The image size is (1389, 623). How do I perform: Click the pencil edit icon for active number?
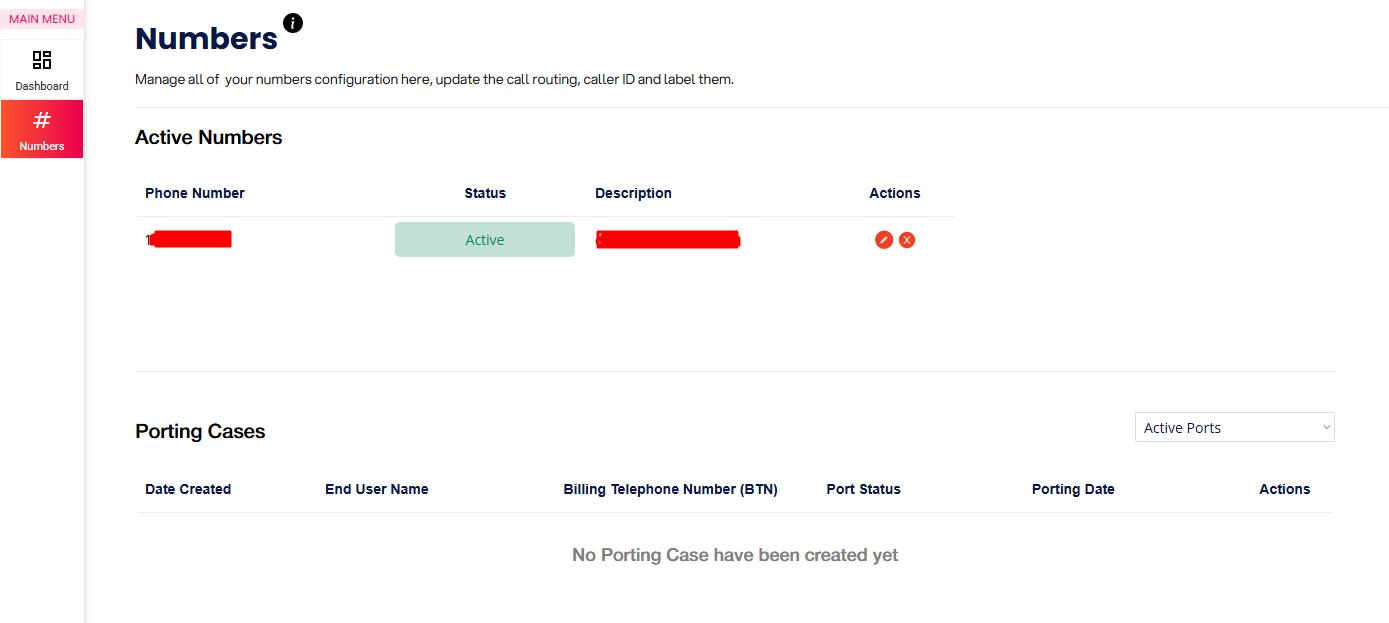pyautogui.click(x=884, y=240)
